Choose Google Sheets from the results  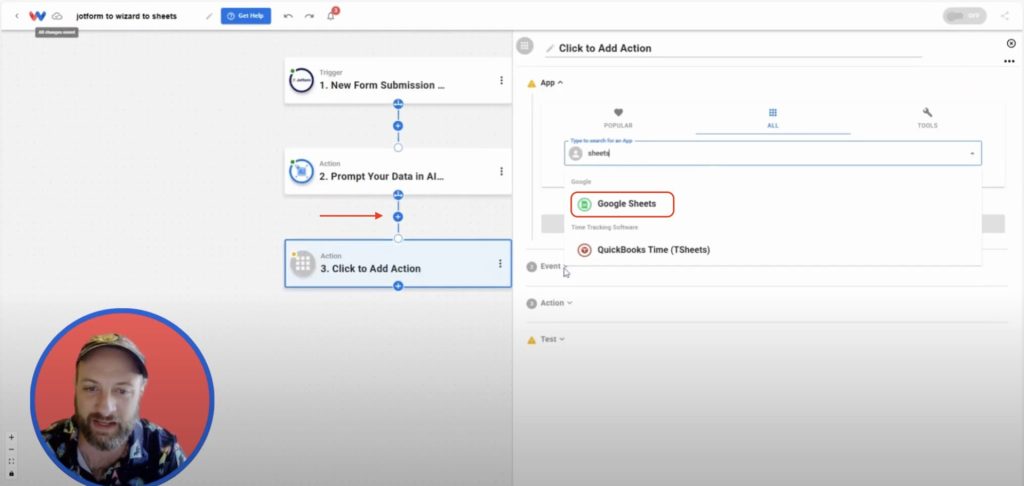pyautogui.click(x=622, y=204)
